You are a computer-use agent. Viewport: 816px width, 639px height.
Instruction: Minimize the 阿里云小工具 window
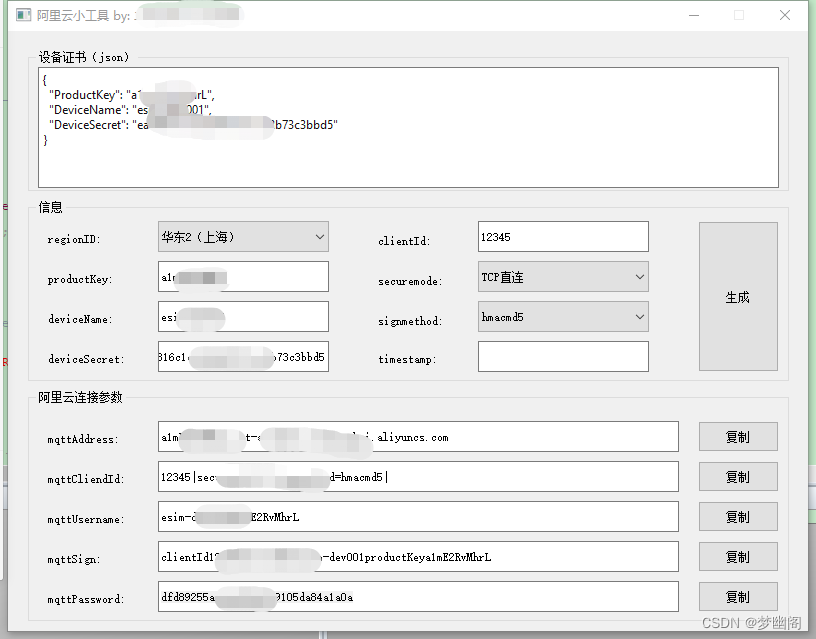point(694,15)
